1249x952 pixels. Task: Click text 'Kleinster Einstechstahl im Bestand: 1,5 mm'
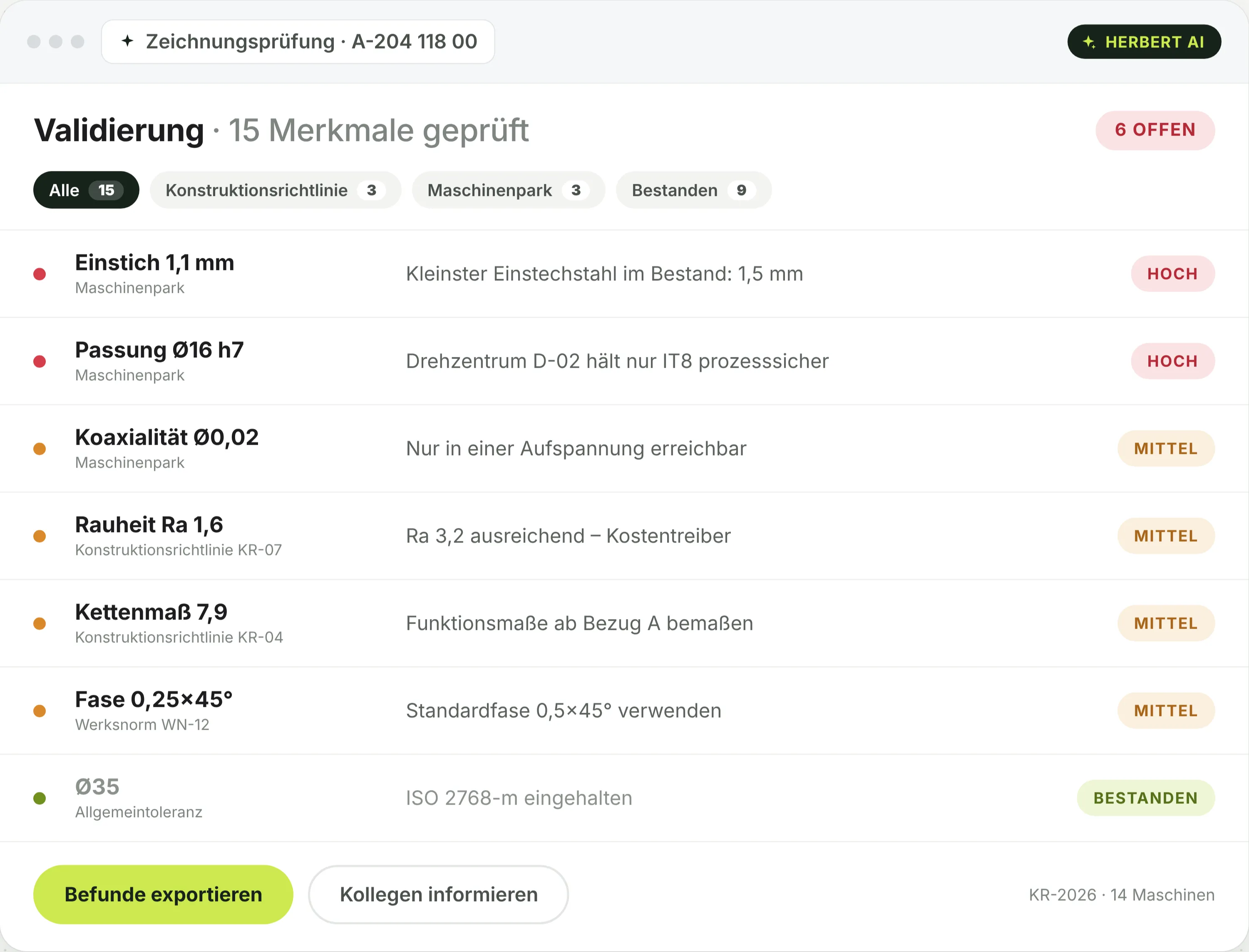pyautogui.click(x=605, y=274)
